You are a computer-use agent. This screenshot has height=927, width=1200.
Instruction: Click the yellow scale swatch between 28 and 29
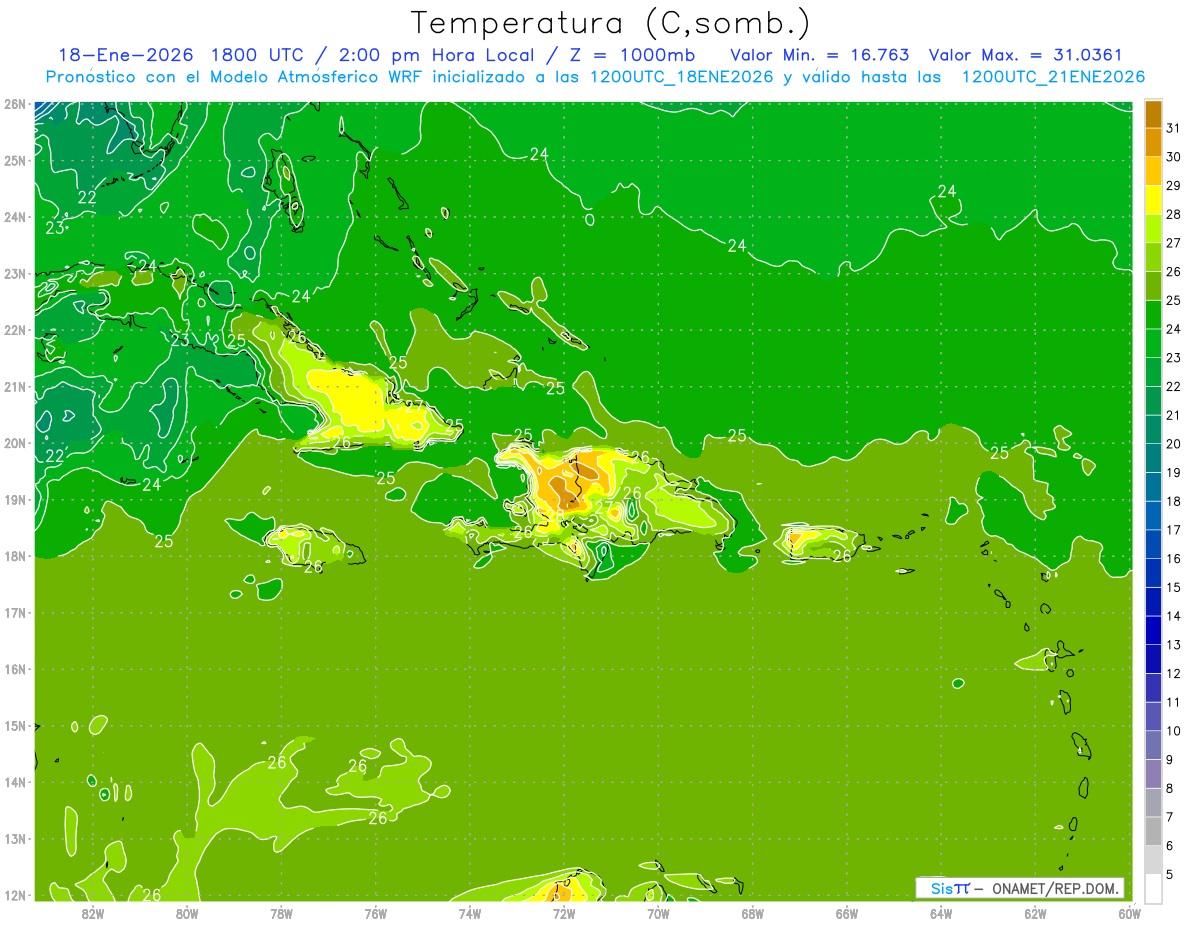(1153, 200)
